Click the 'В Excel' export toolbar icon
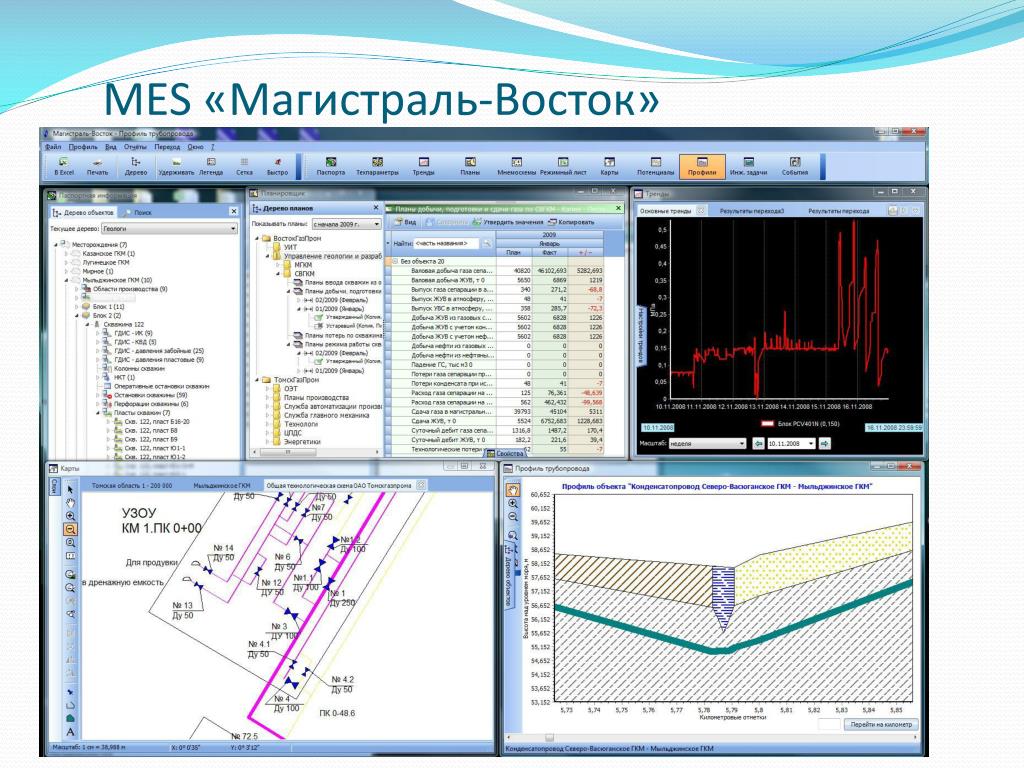1024x768 pixels. (x=63, y=166)
